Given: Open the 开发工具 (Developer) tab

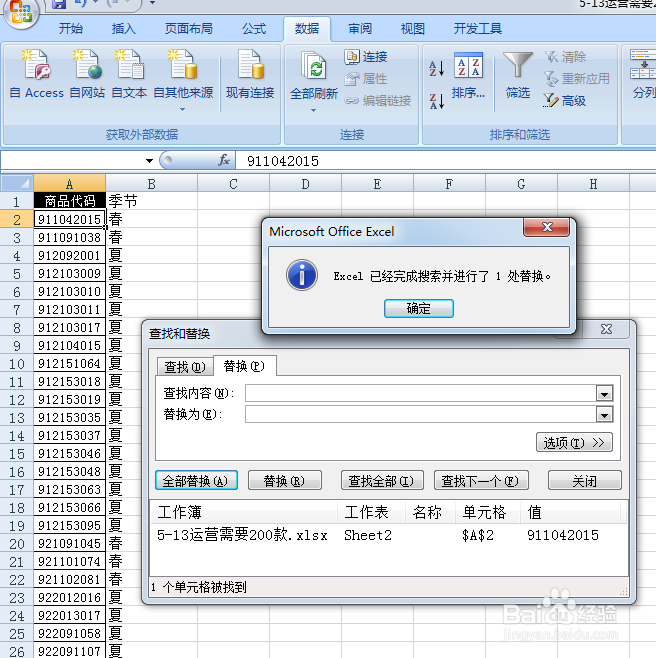Looking at the screenshot, I should click(478, 29).
